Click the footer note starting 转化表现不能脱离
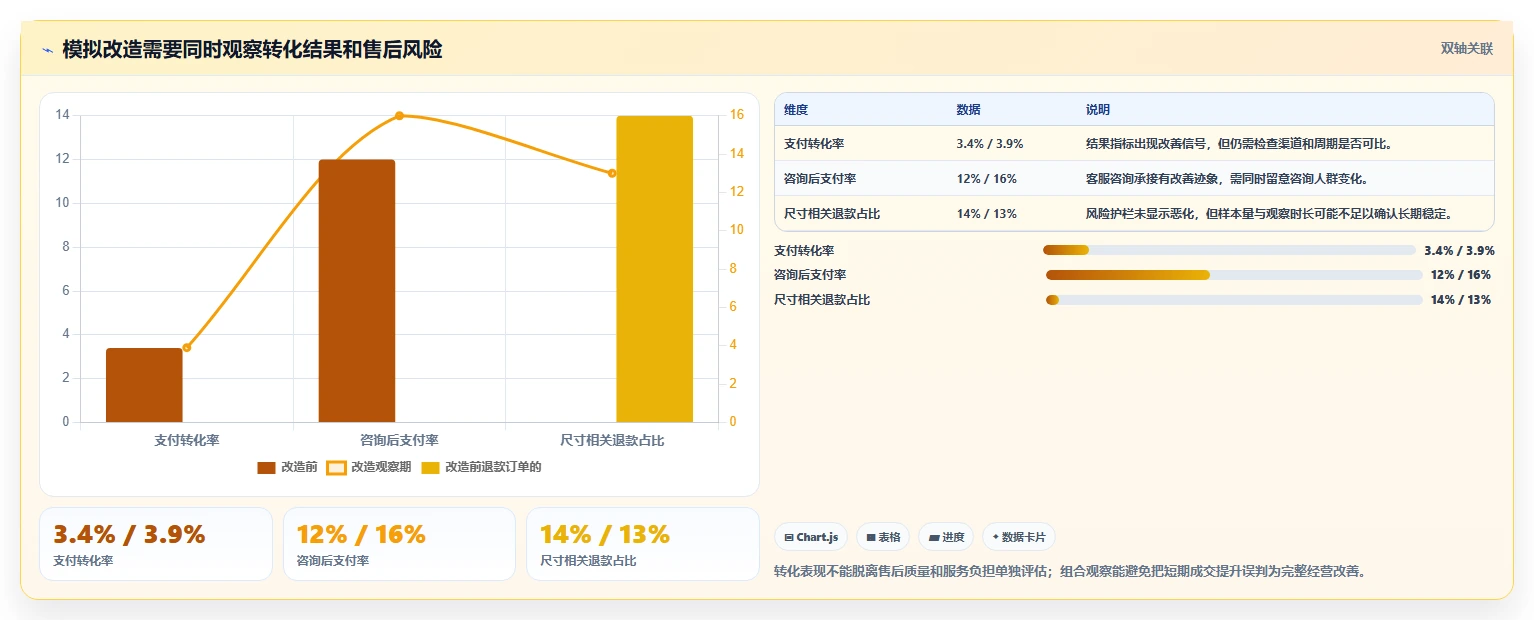The width and height of the screenshot is (1534, 620). 1070,572
